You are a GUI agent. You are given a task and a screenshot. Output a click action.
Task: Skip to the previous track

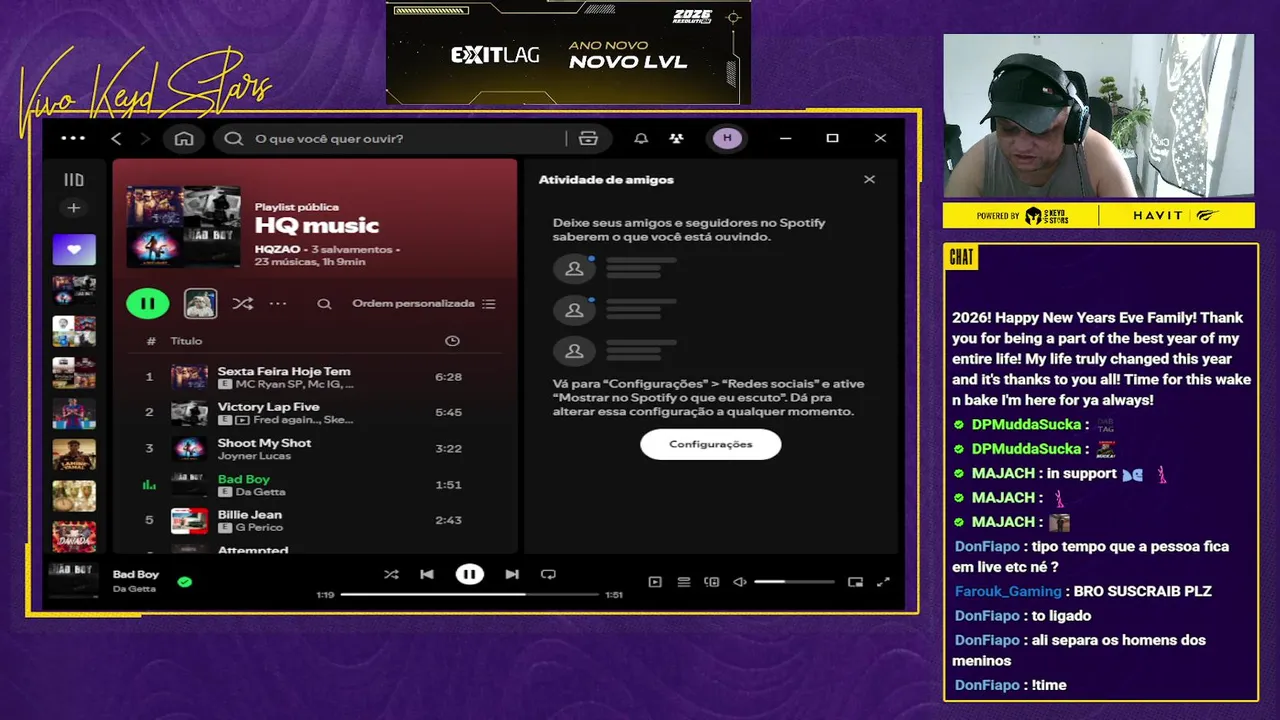(427, 574)
